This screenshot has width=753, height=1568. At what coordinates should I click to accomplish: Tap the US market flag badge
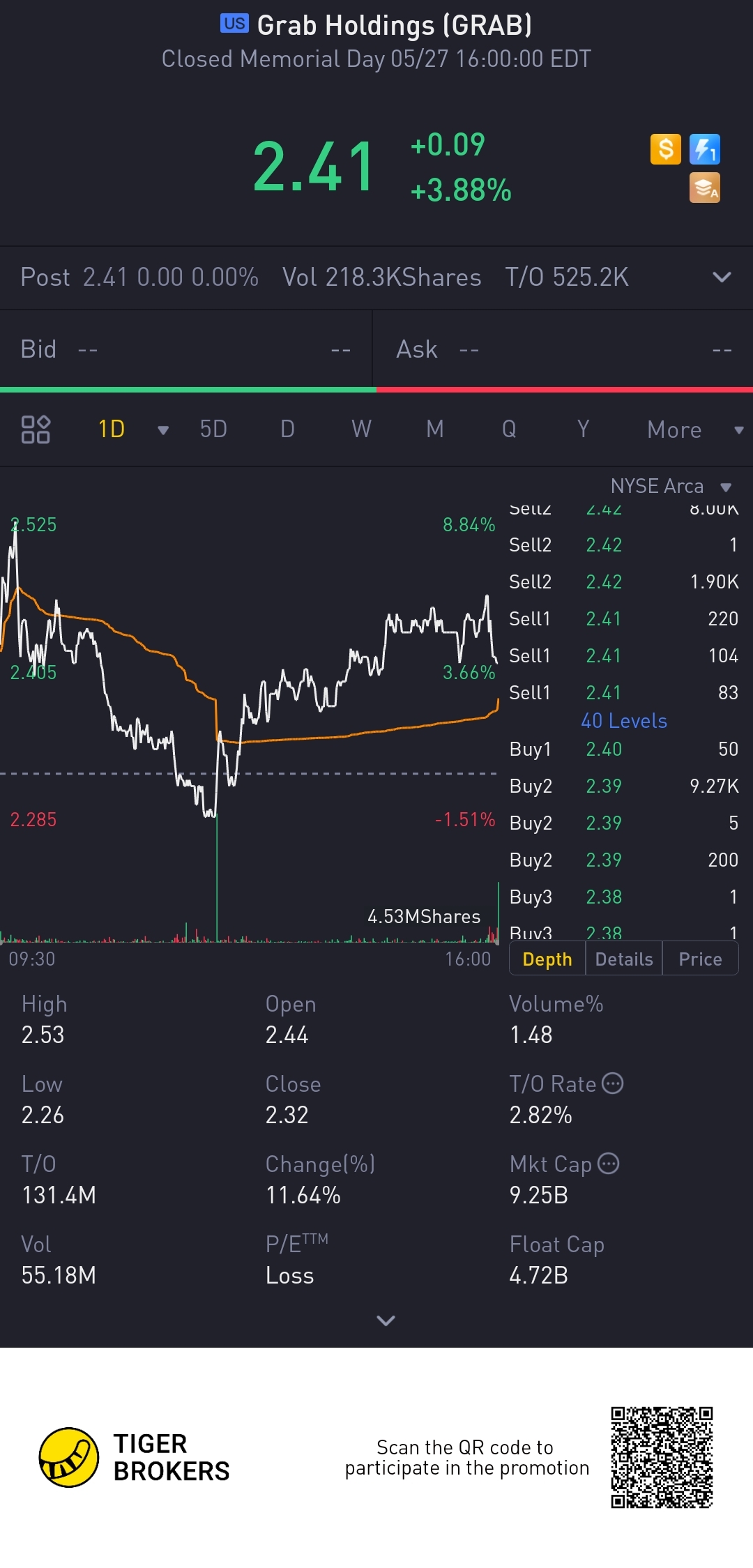[x=234, y=24]
